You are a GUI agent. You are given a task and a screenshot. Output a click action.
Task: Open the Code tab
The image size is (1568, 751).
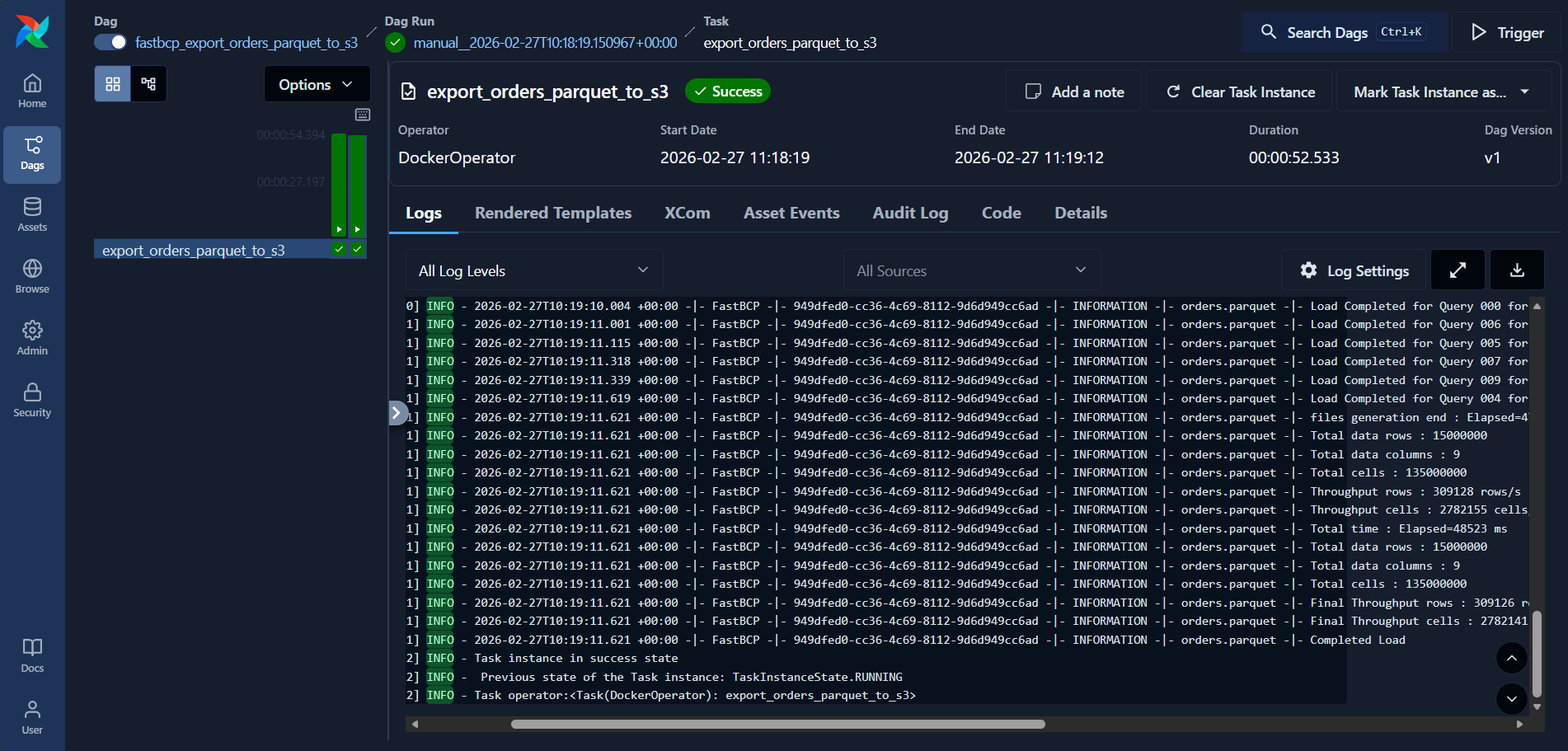click(1001, 213)
